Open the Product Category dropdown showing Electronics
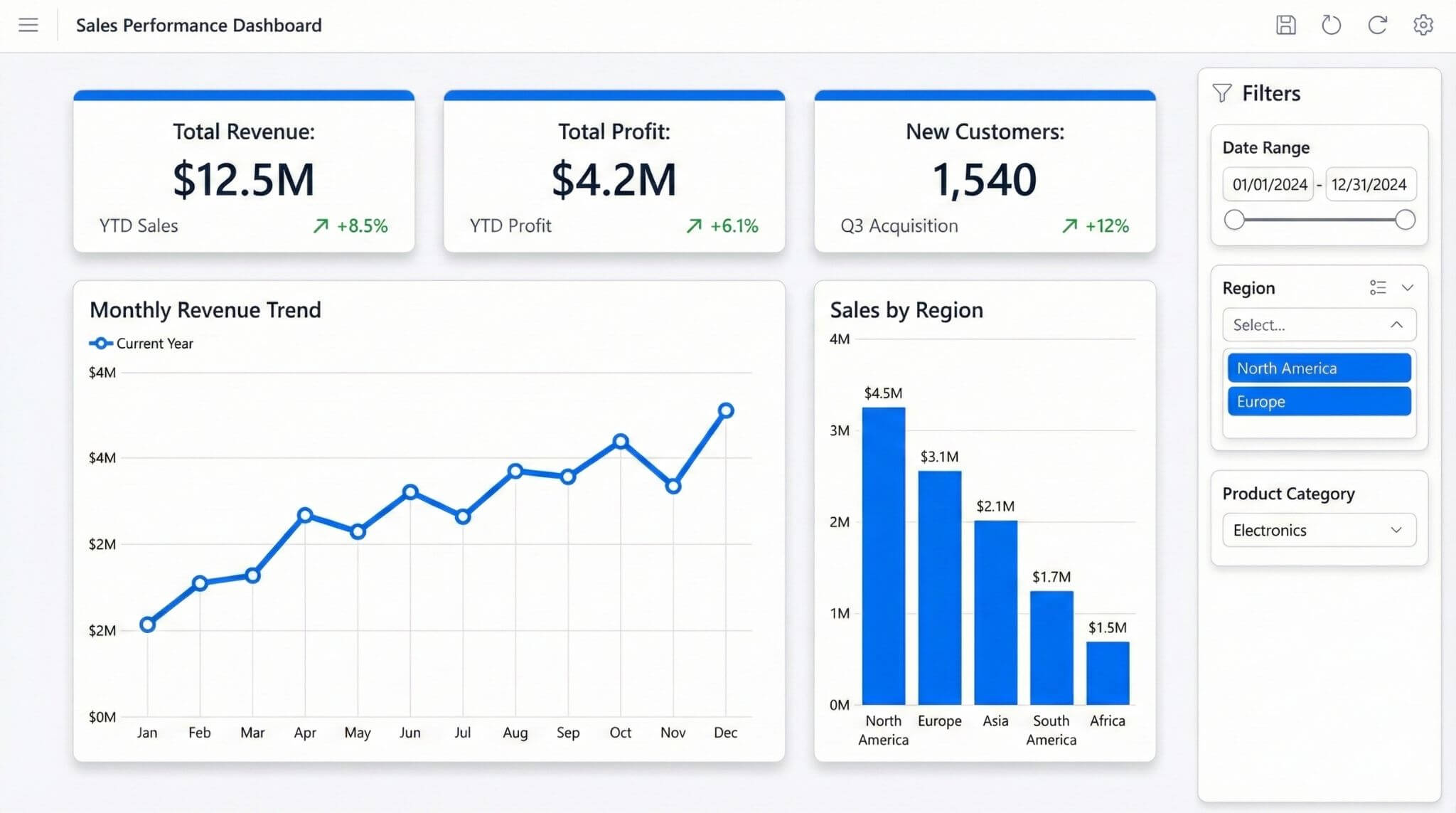Image resolution: width=1456 pixels, height=813 pixels. click(x=1319, y=530)
